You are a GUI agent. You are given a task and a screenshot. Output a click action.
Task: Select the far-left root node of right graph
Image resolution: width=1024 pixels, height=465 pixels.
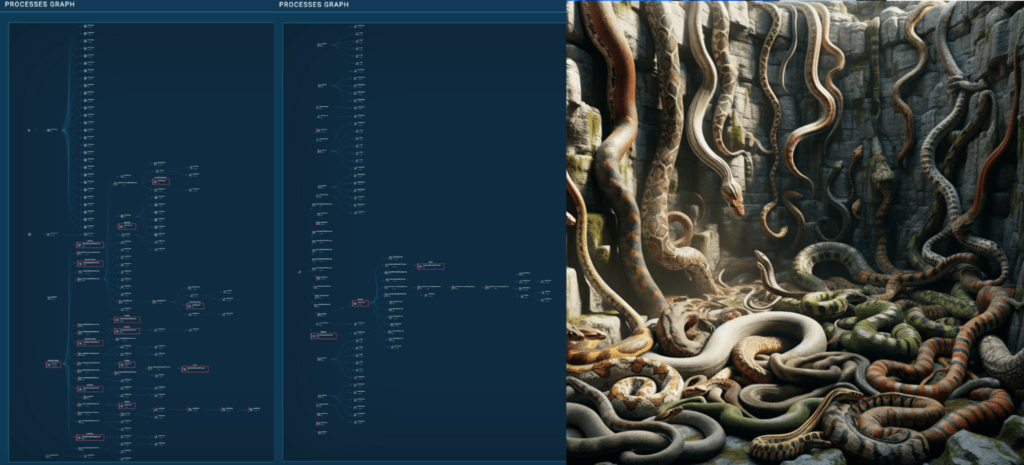[300, 271]
